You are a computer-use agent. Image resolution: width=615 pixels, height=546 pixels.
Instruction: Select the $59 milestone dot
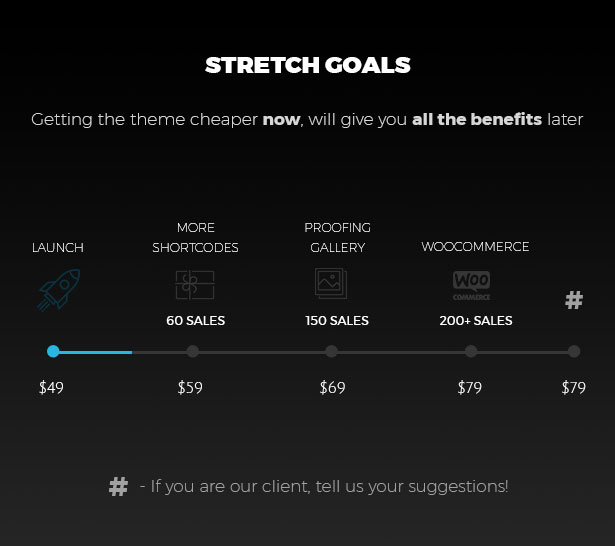(193, 351)
